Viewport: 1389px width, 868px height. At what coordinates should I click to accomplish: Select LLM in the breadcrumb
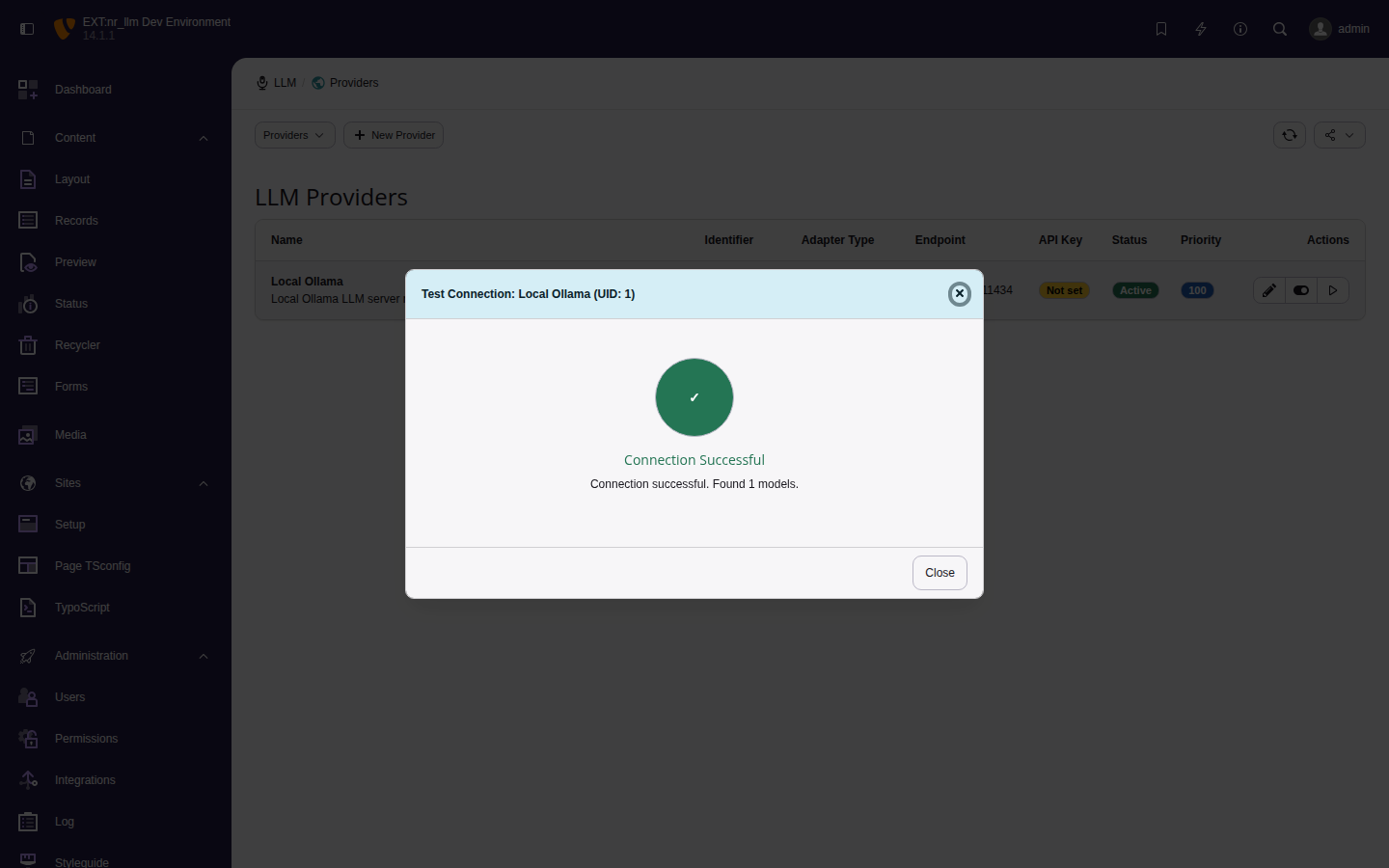284,83
